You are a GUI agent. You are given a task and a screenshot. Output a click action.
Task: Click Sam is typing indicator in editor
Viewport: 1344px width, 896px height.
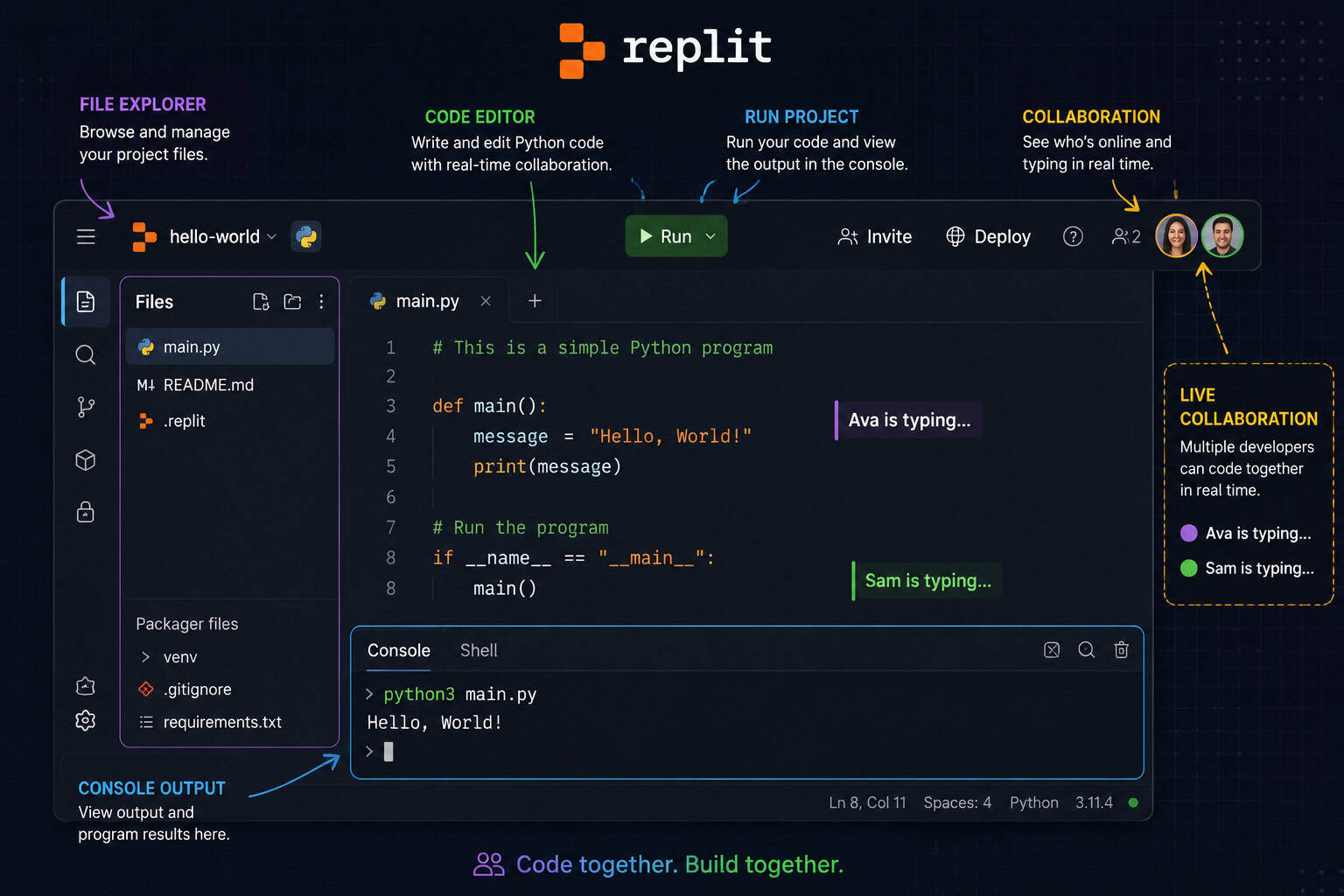pyautogui.click(x=927, y=581)
